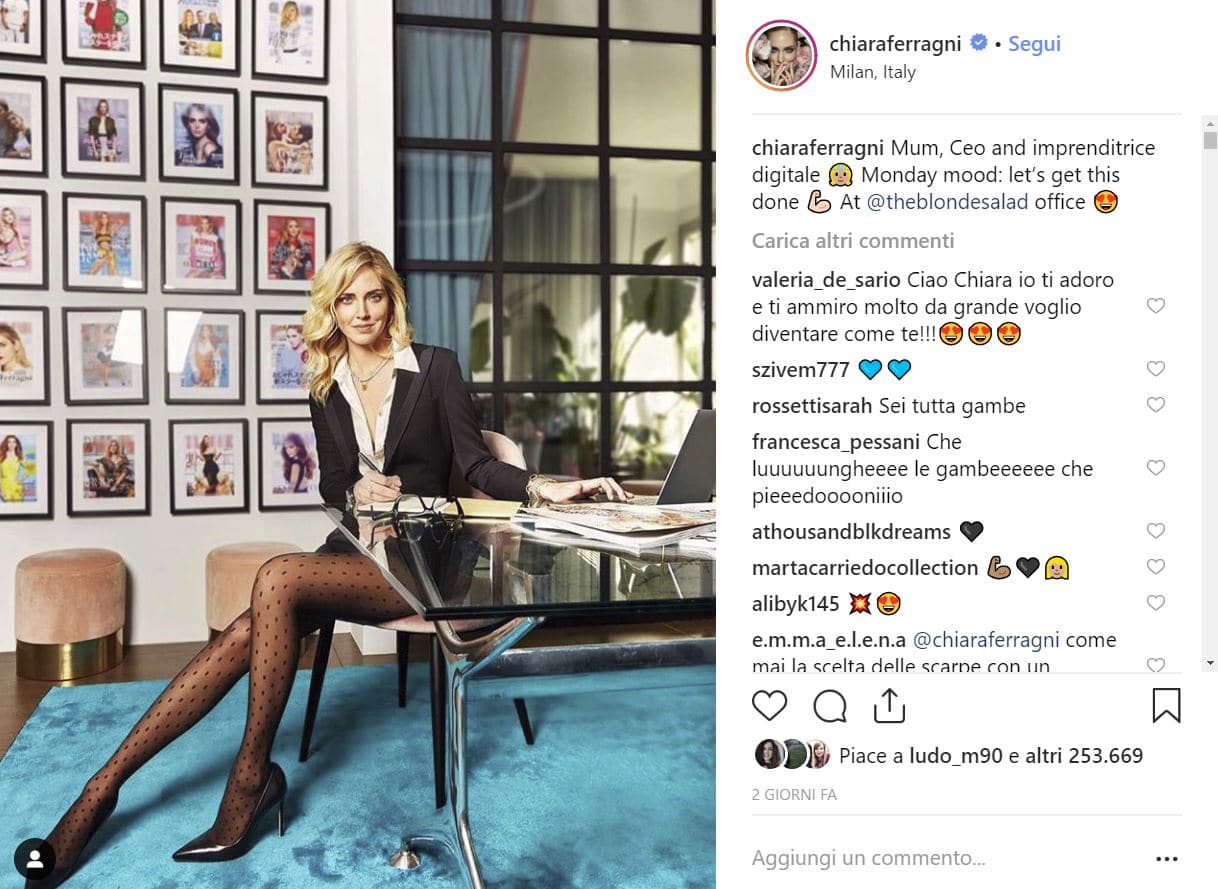Like the szivem777 comment heart
The image size is (1218, 889).
click(1156, 369)
